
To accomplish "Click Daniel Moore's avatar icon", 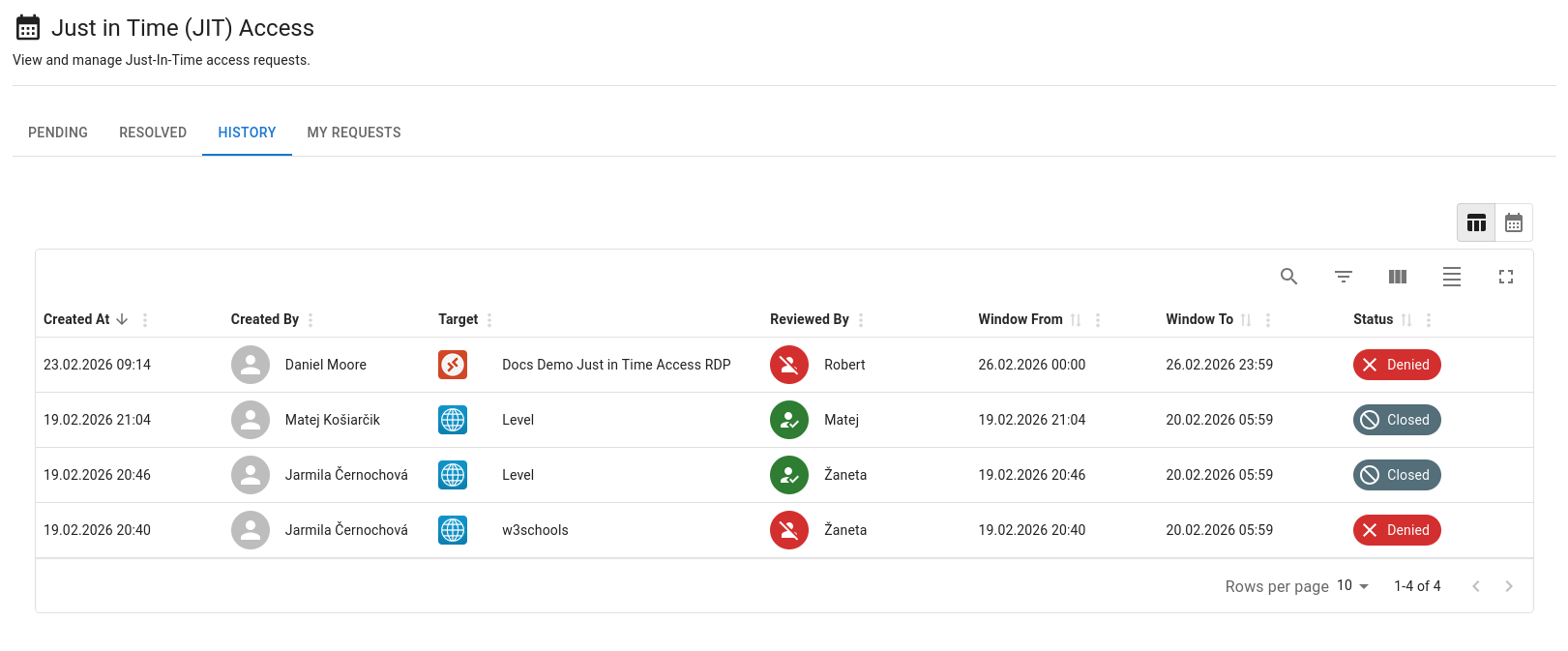I will [251, 365].
